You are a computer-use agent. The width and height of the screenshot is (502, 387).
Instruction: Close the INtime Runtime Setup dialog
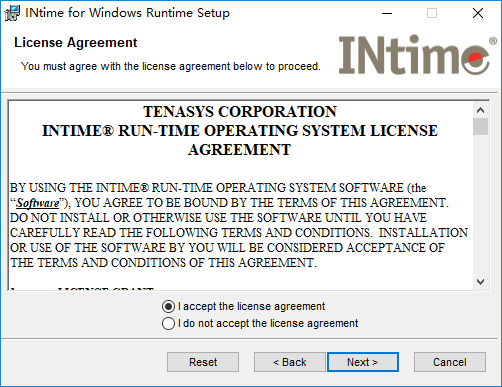(x=478, y=13)
